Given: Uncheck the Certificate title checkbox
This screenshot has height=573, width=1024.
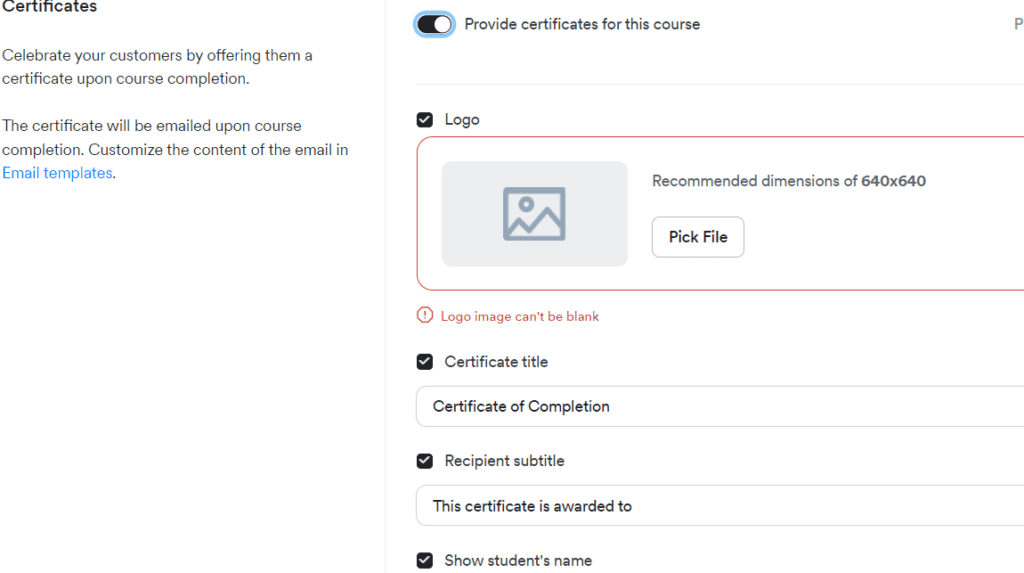Looking at the screenshot, I should click(x=425, y=362).
